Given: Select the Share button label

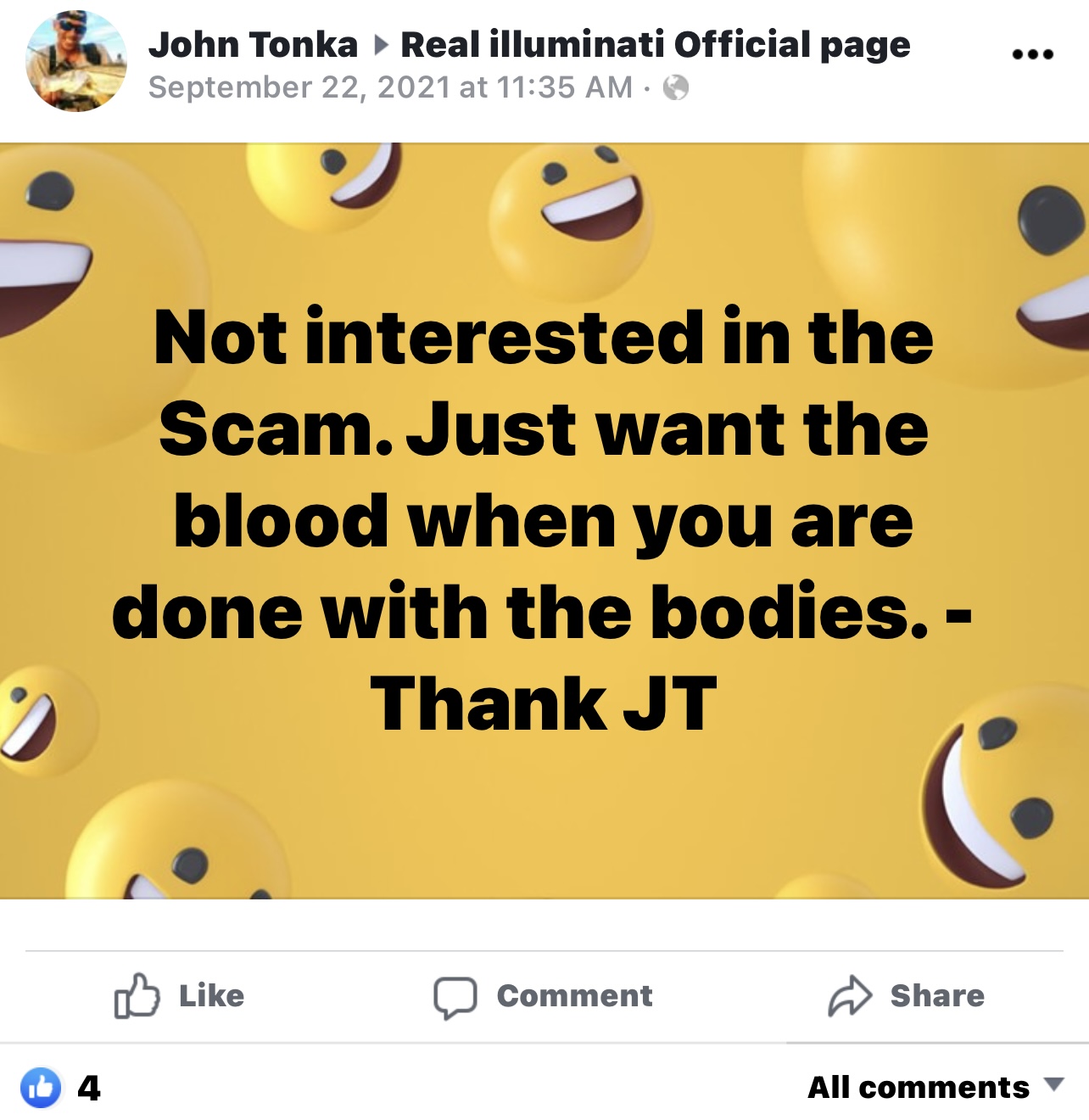Looking at the screenshot, I should click(937, 995).
